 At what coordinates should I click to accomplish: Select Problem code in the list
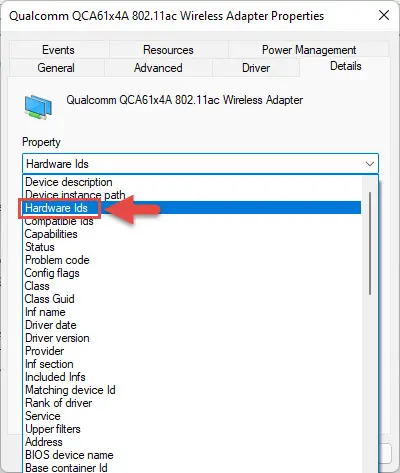pos(193,260)
